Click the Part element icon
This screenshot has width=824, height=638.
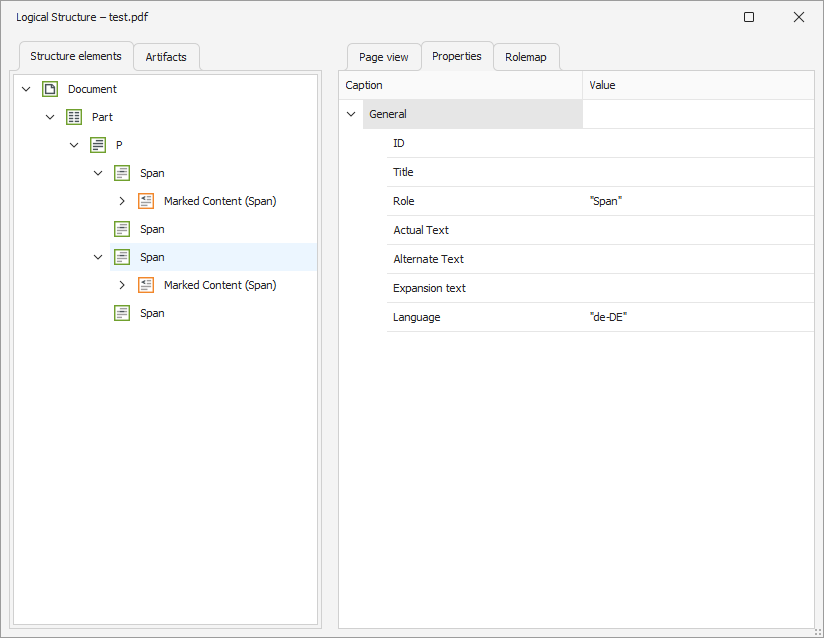pos(74,117)
